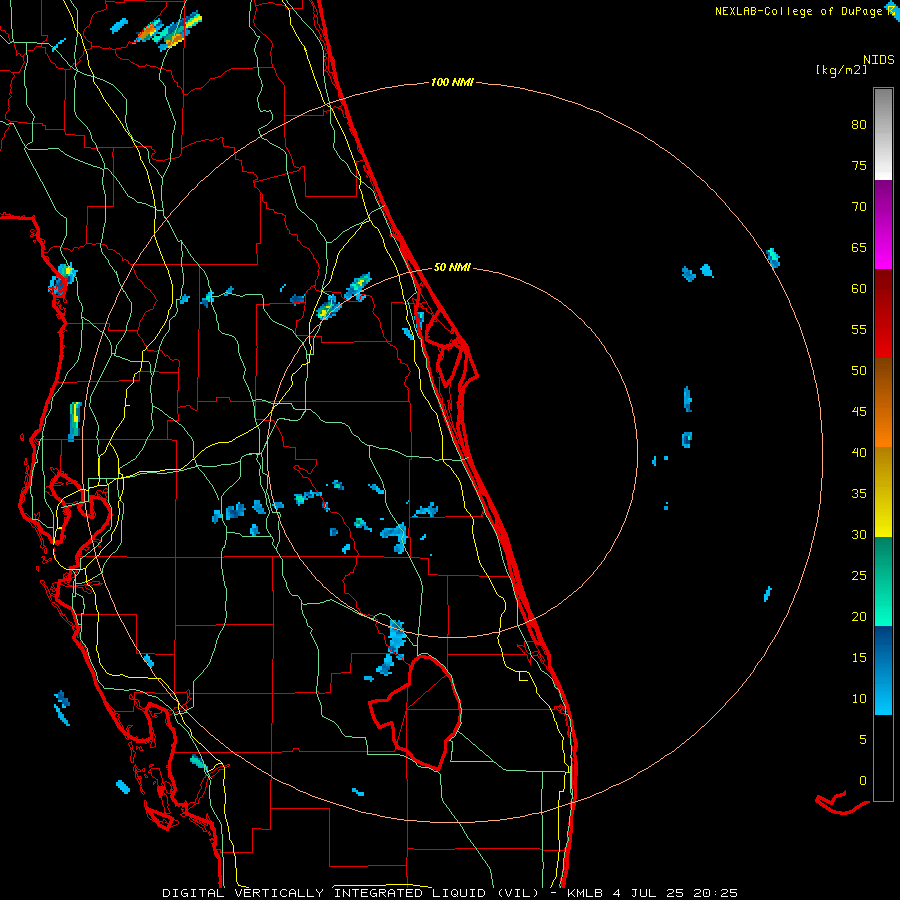The width and height of the screenshot is (900, 900).
Task: Select the "50 NMI" range ring label
Action: pyautogui.click(x=452, y=267)
